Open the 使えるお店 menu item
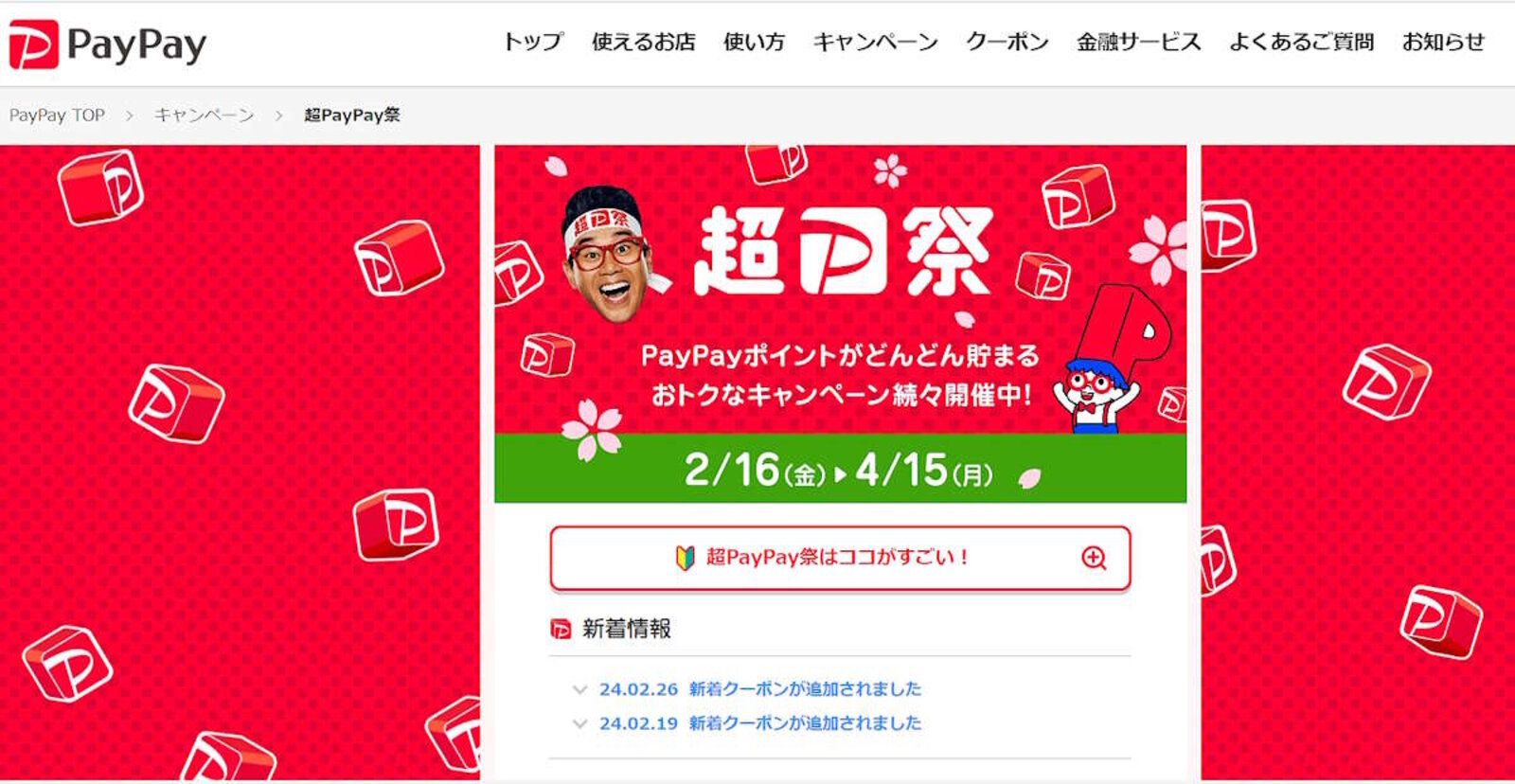This screenshot has width=1515, height=784. tap(643, 42)
